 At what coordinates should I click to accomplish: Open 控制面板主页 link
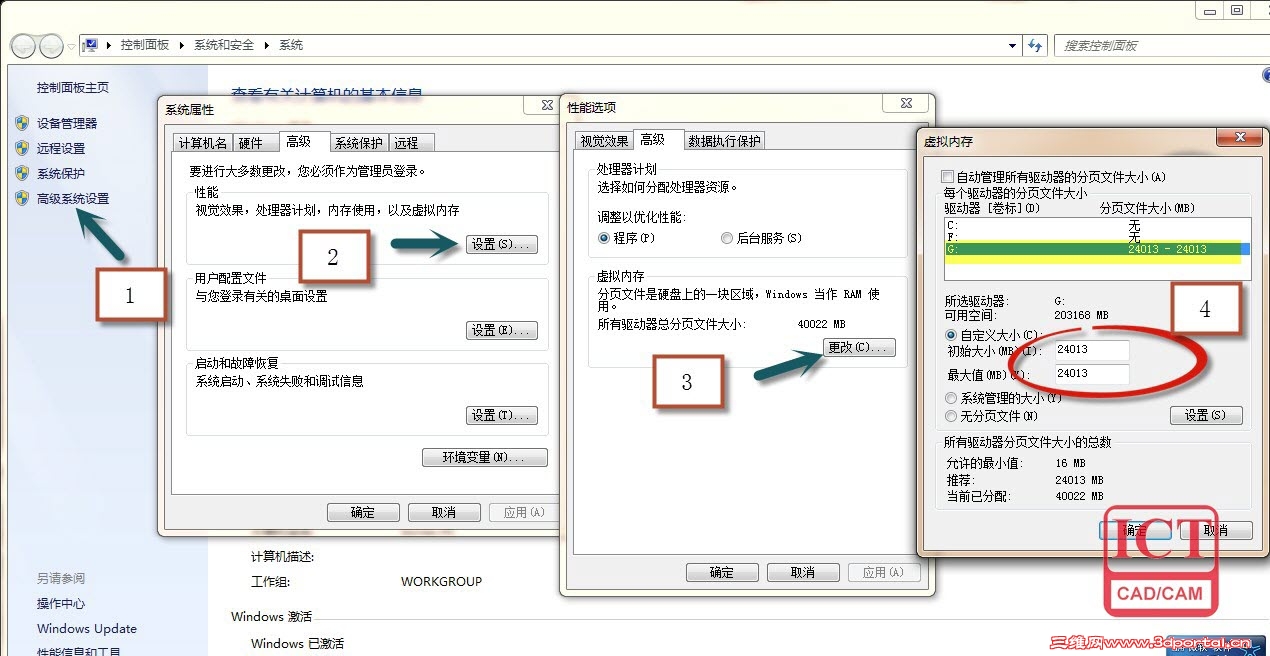coord(73,88)
